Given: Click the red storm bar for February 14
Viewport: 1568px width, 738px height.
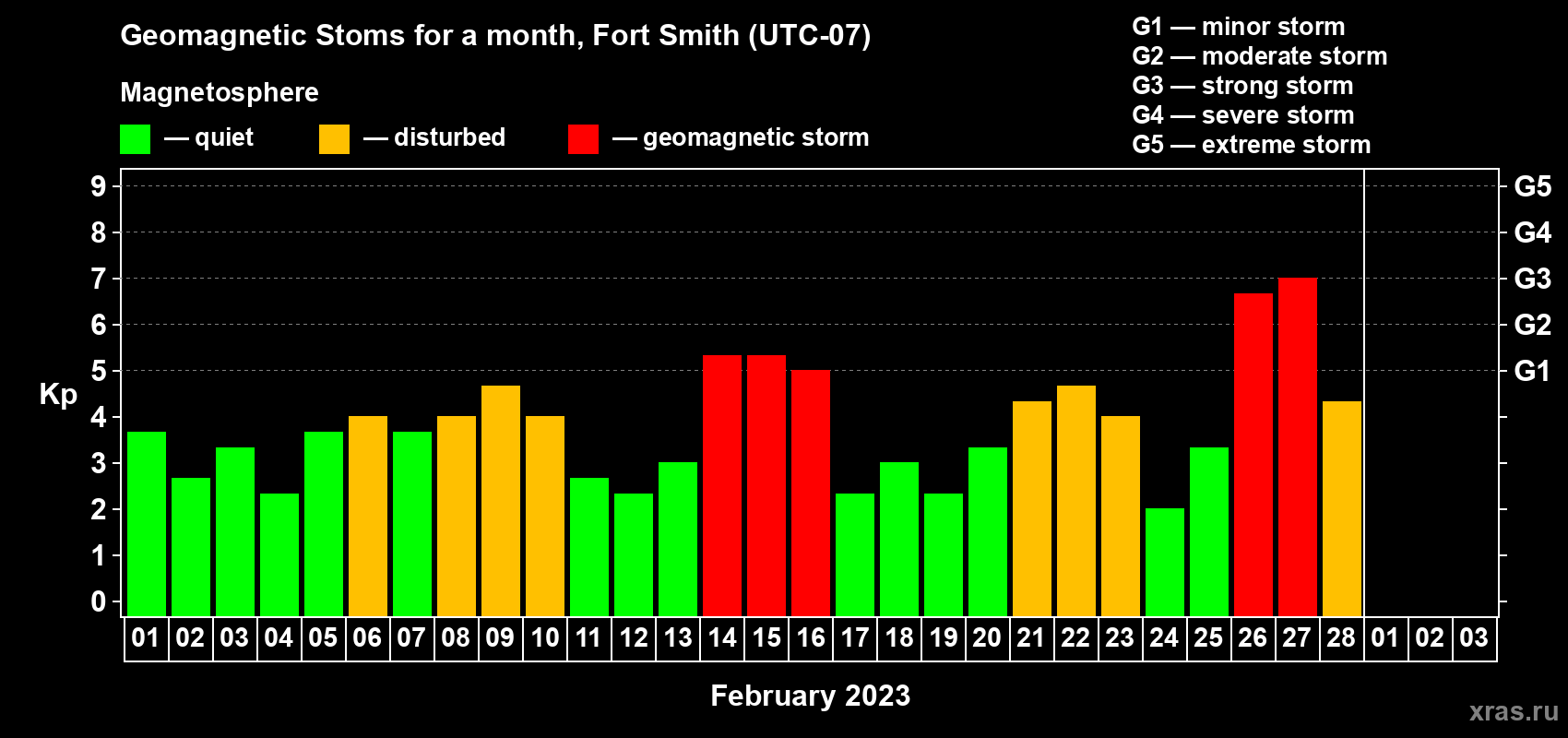Looking at the screenshot, I should [722, 485].
